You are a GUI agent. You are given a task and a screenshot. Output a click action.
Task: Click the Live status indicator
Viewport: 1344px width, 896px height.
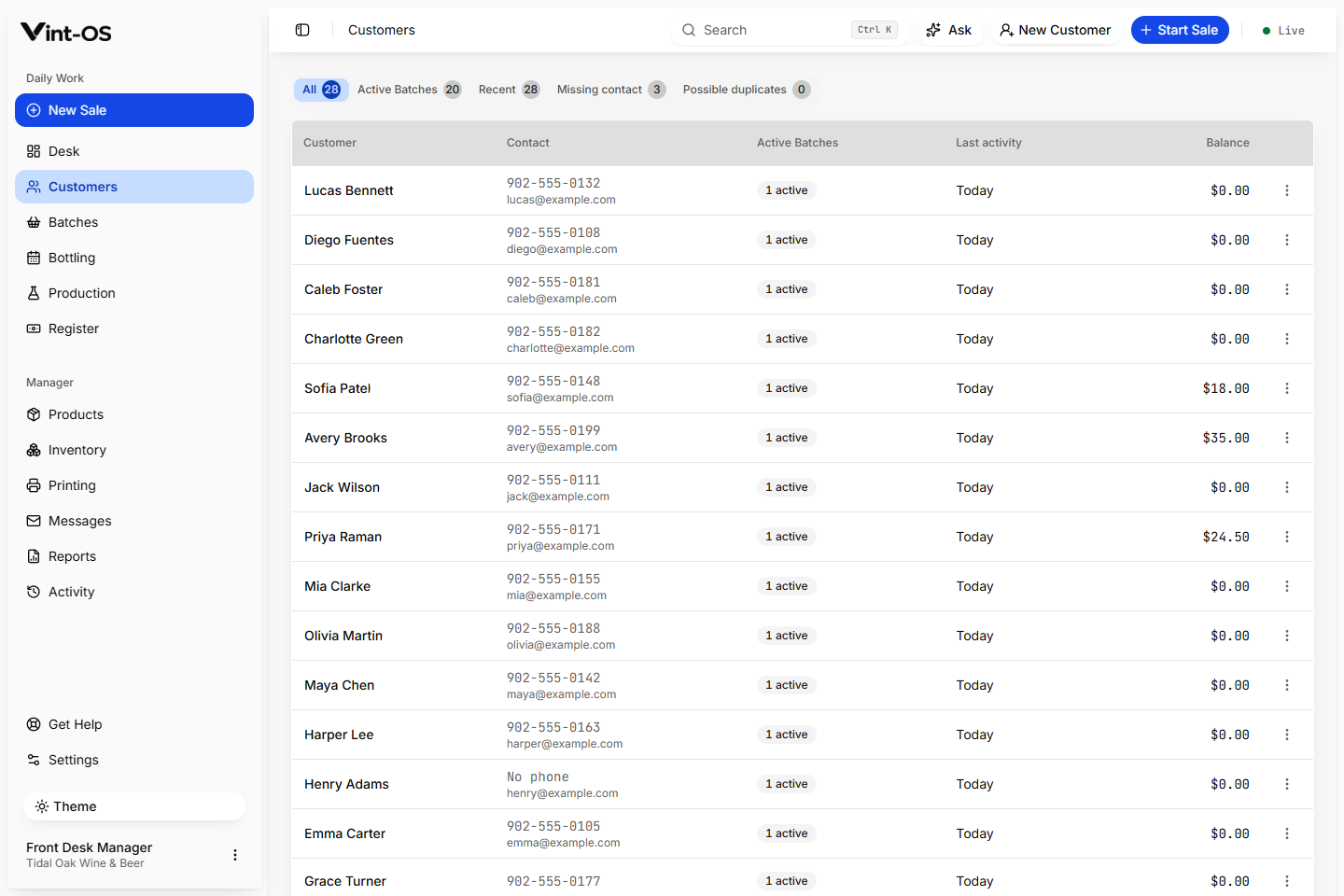pyautogui.click(x=1283, y=31)
